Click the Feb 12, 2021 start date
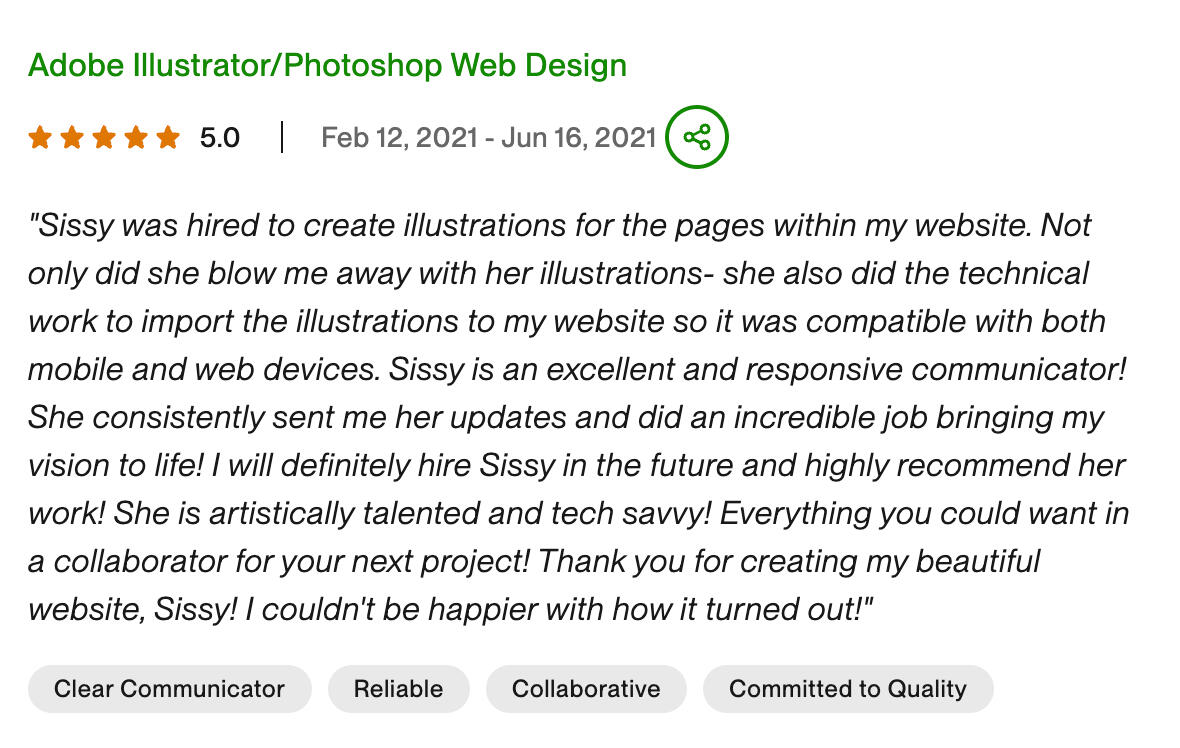This screenshot has width=1180, height=748. pyautogui.click(x=398, y=137)
